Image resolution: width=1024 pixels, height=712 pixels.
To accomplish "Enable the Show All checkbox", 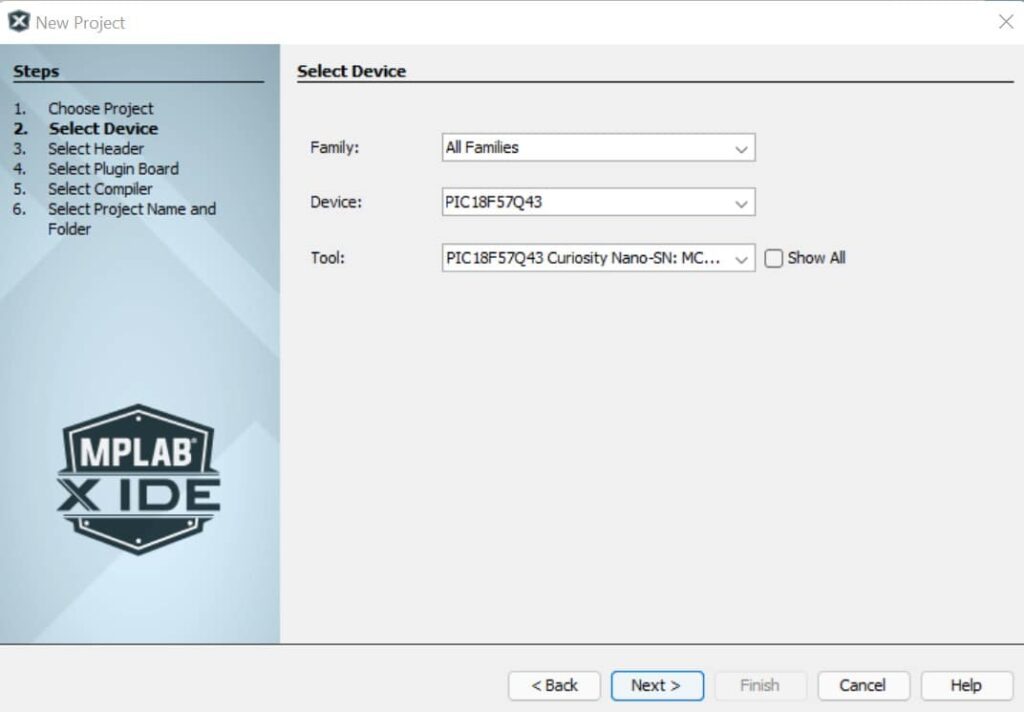I will click(773, 258).
